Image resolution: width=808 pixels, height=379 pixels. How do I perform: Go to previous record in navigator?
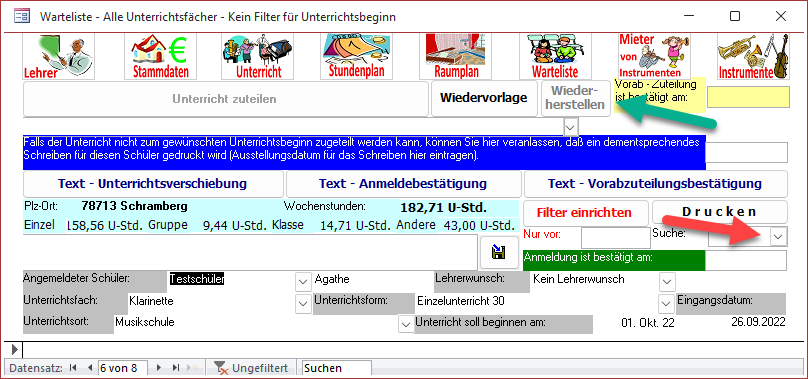[x=90, y=368]
